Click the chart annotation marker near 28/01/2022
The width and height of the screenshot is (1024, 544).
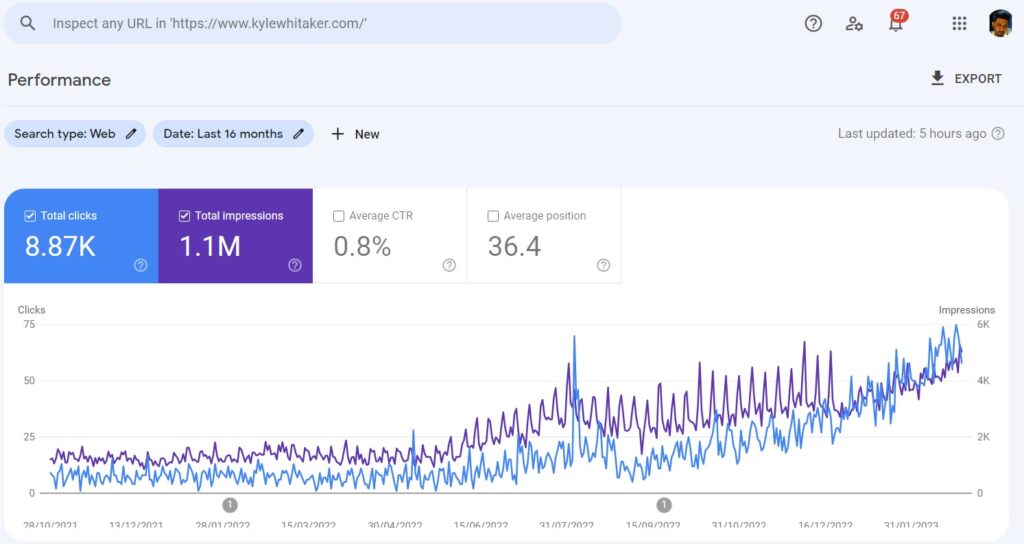pyautogui.click(x=230, y=505)
